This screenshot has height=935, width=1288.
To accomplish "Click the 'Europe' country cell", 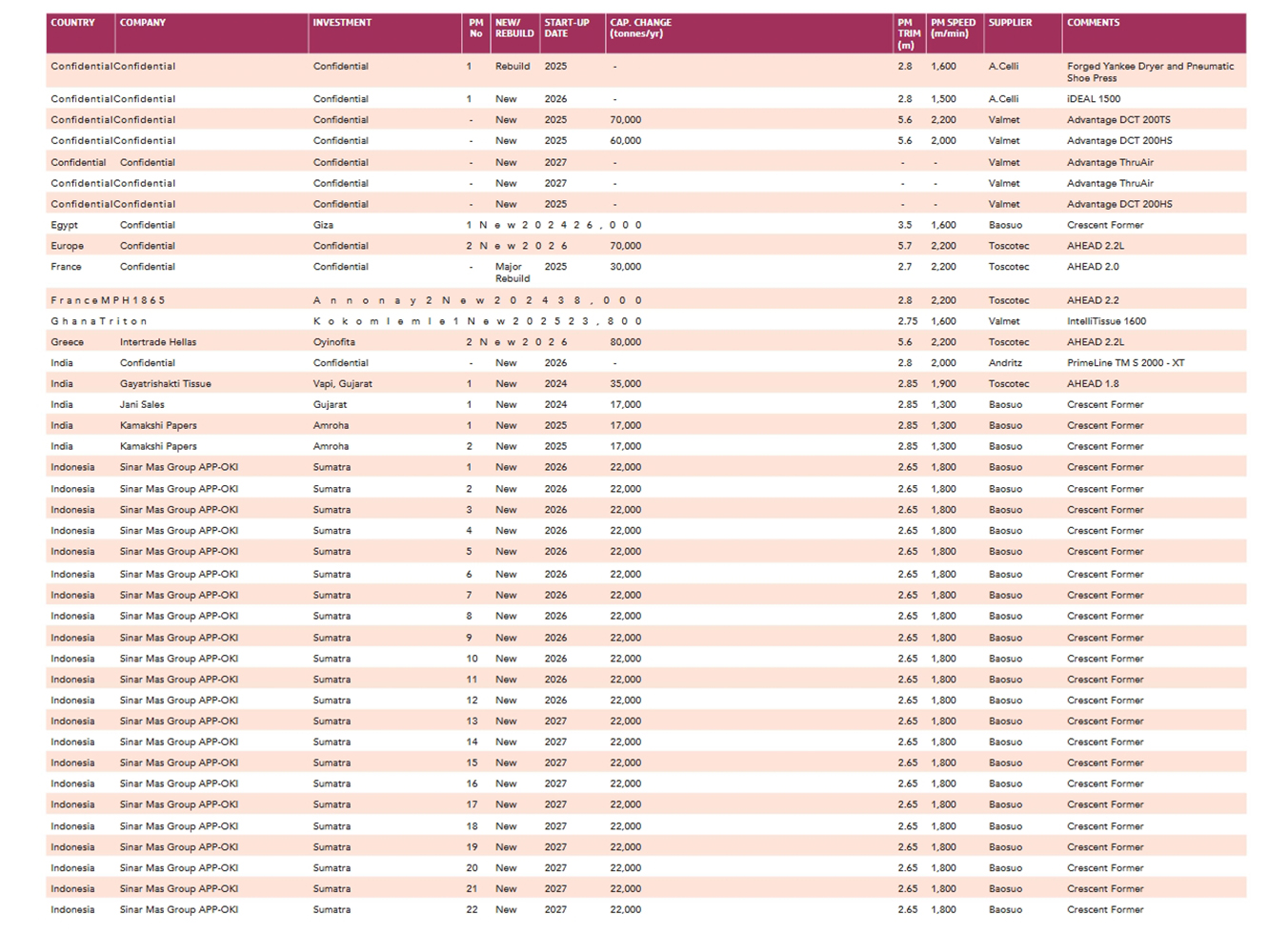I will pos(68,246).
